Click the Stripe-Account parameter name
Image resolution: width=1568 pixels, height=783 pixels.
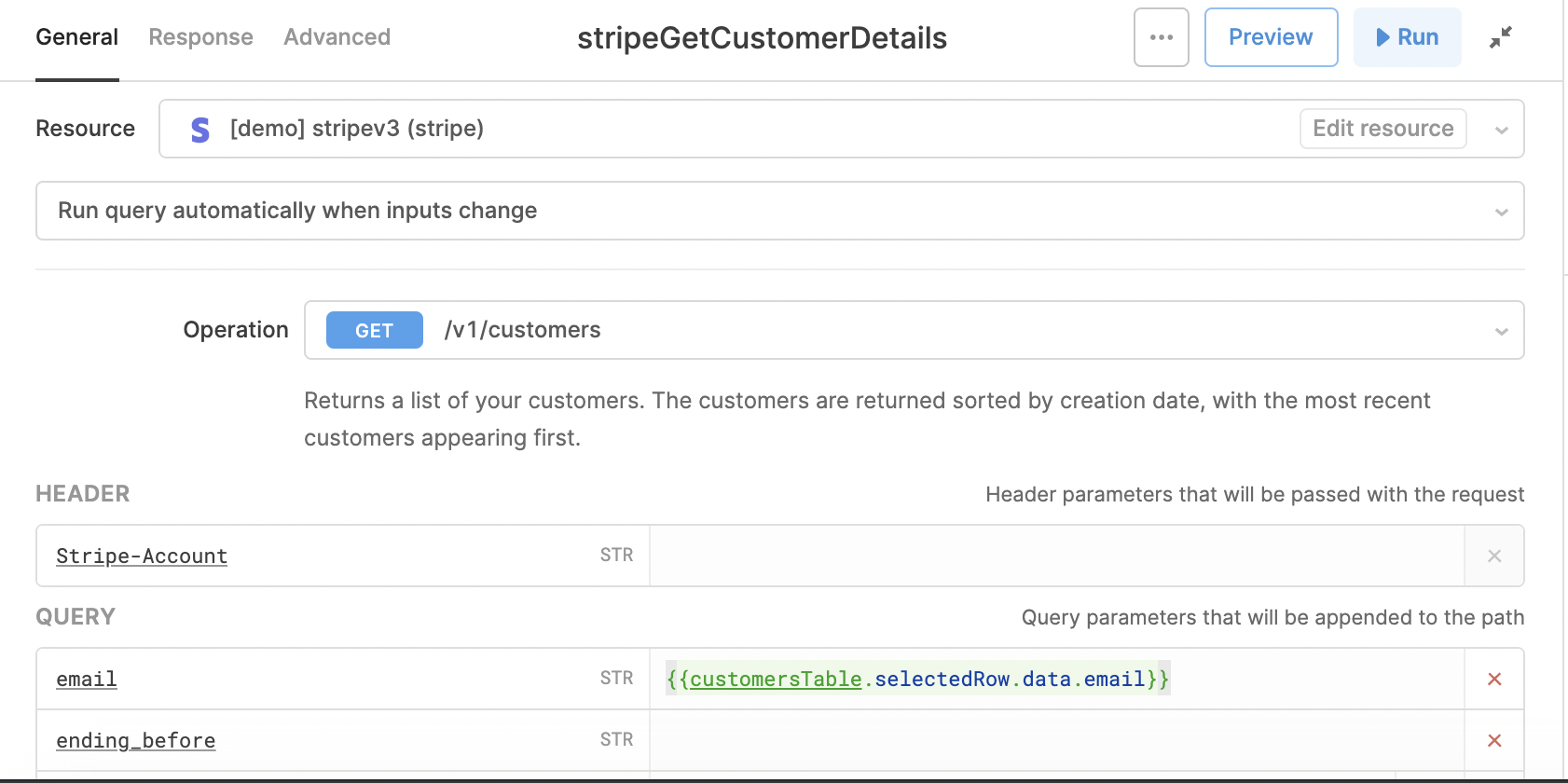tap(142, 556)
